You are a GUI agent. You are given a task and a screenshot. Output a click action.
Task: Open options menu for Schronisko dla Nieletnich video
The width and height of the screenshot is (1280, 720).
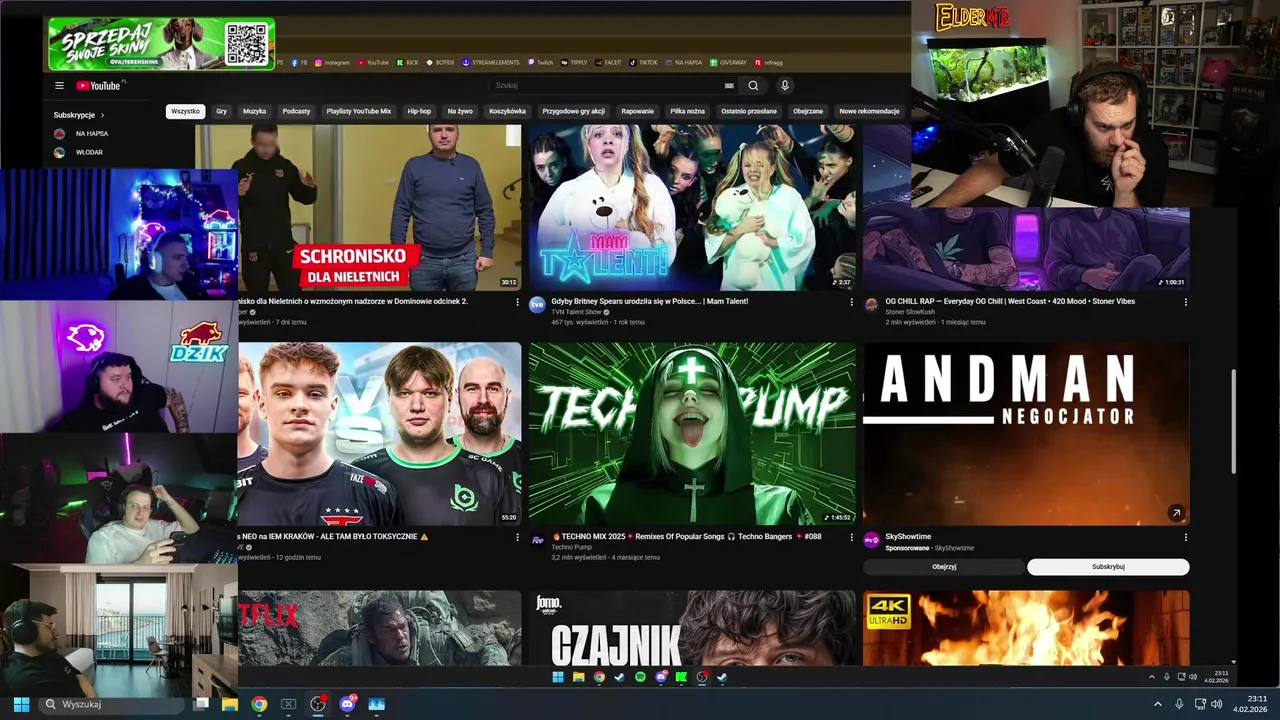click(x=518, y=302)
